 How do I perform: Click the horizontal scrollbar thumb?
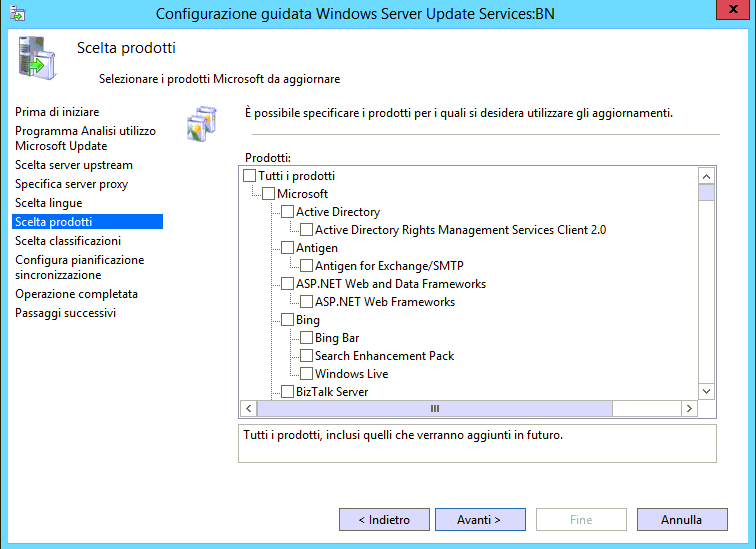(434, 409)
